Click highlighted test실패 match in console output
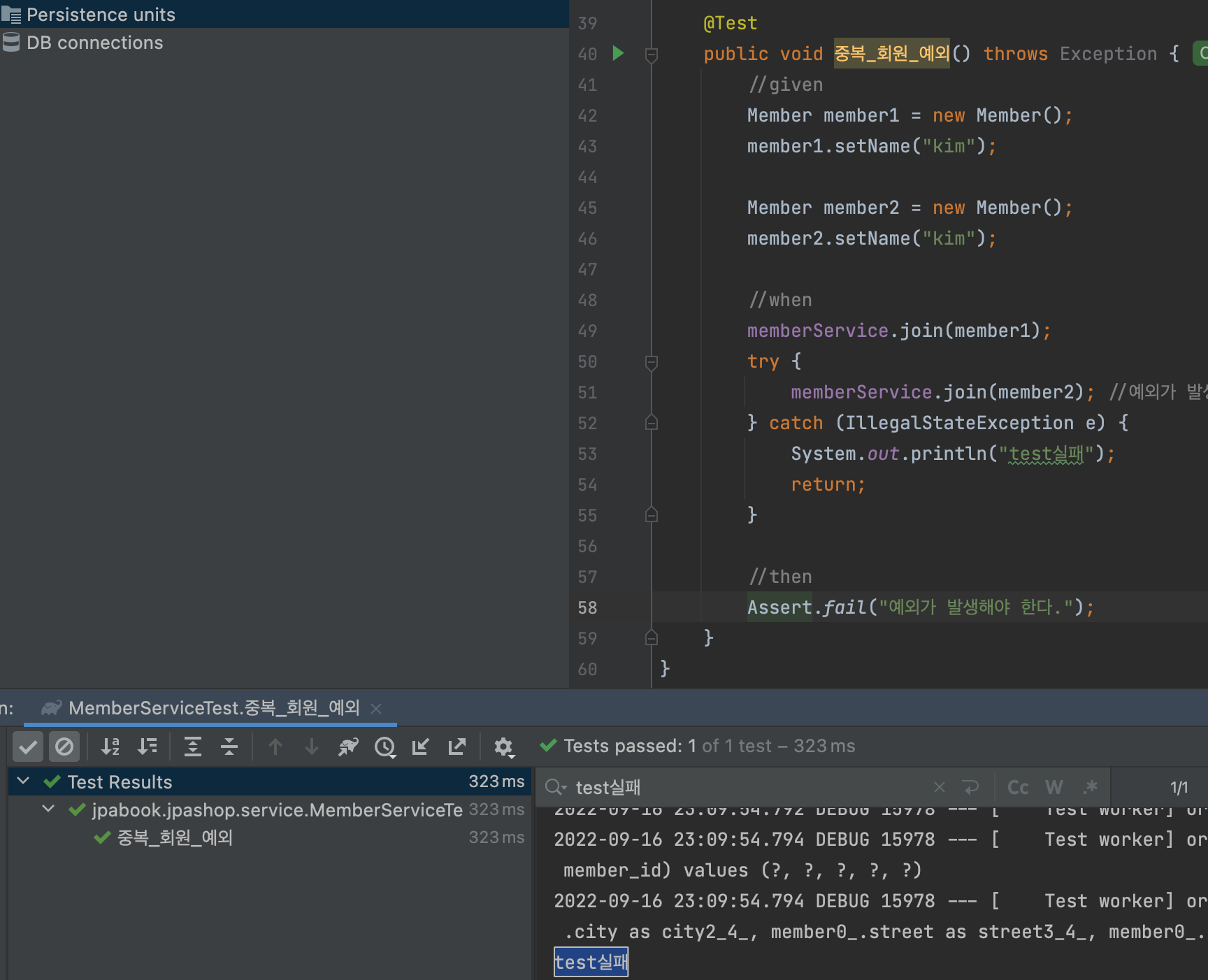This screenshot has height=980, width=1208. pyautogui.click(x=591, y=963)
